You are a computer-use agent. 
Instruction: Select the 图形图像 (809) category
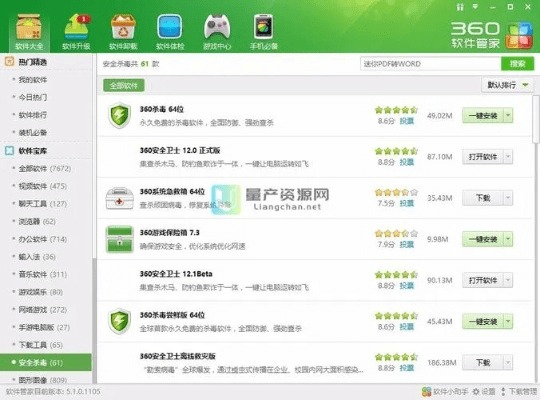43,380
